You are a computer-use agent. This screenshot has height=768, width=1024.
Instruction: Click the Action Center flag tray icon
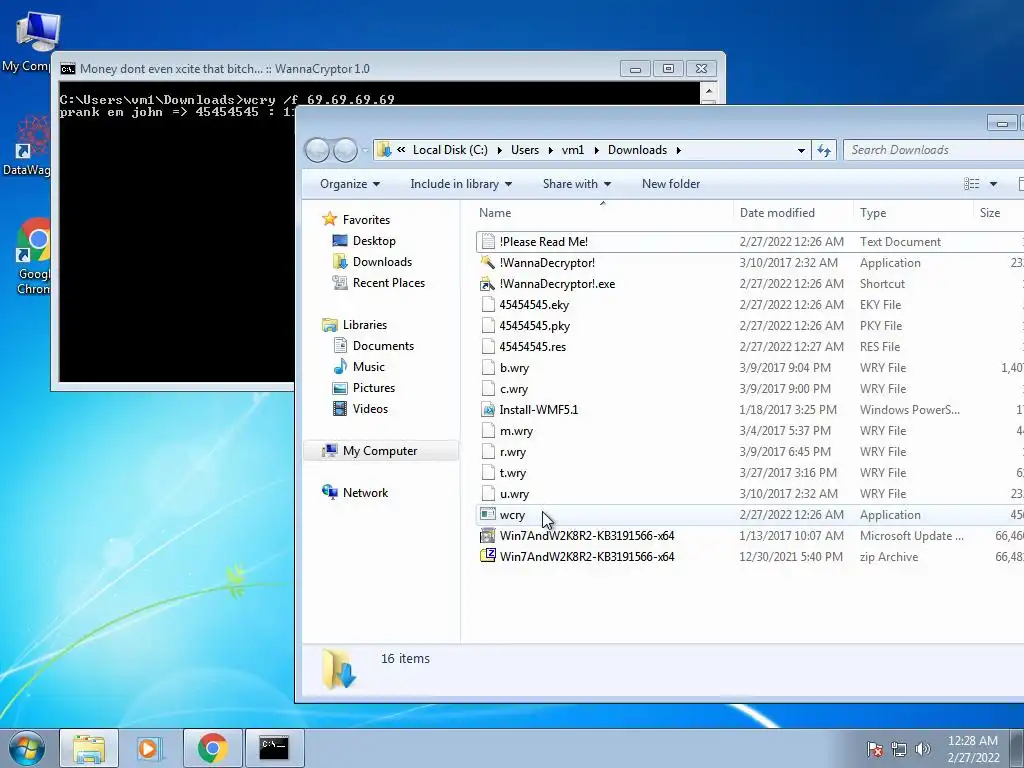875,749
